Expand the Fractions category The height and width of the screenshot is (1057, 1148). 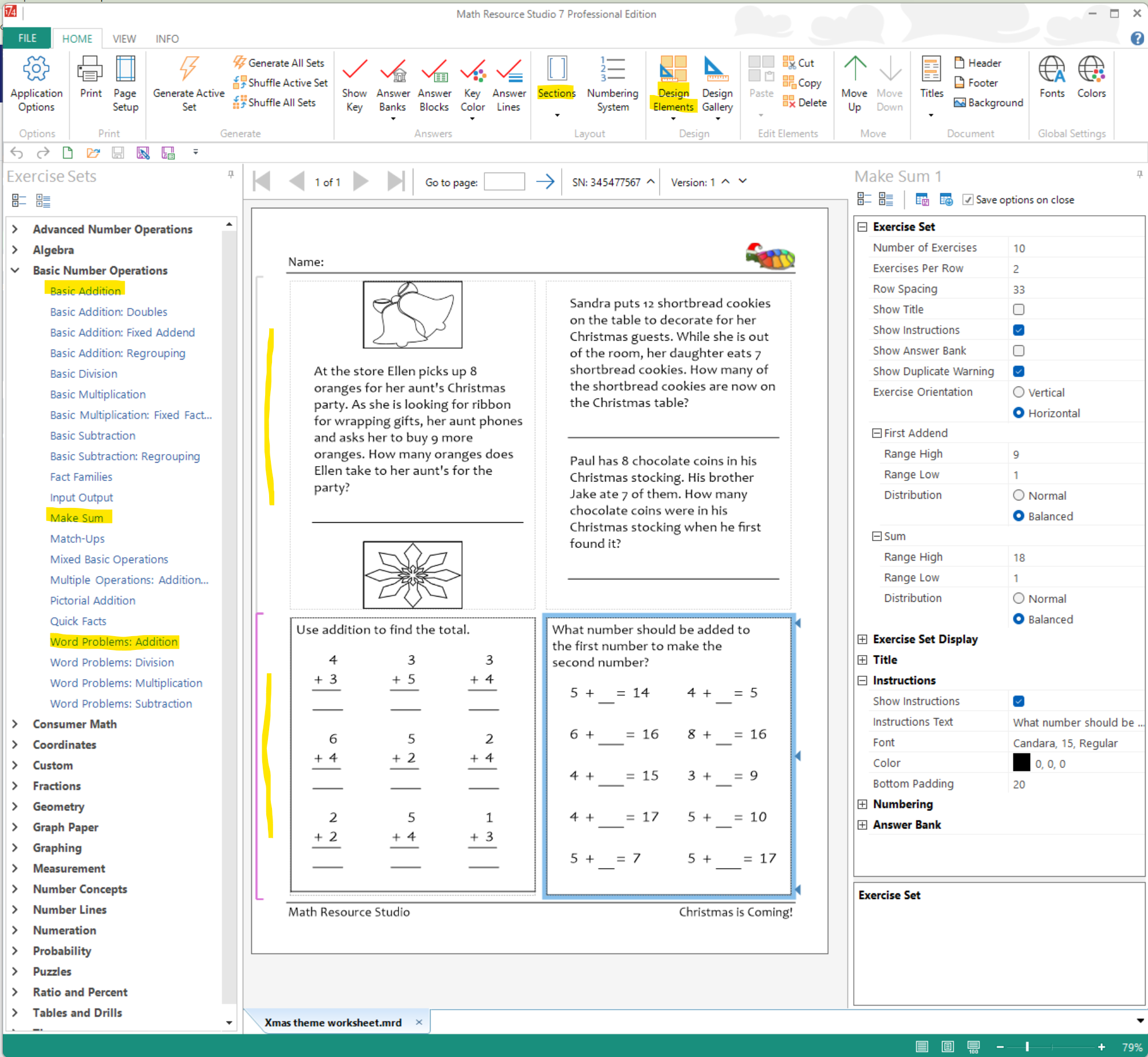tap(15, 786)
